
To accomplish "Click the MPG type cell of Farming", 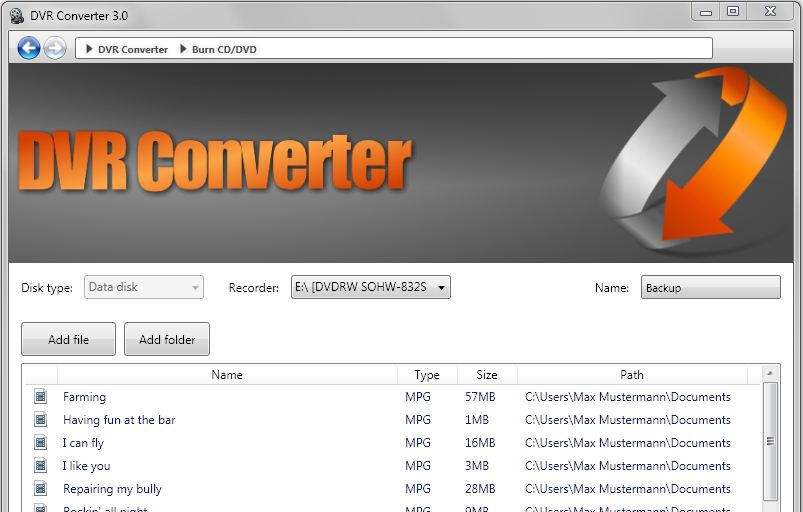I will pyautogui.click(x=418, y=397).
